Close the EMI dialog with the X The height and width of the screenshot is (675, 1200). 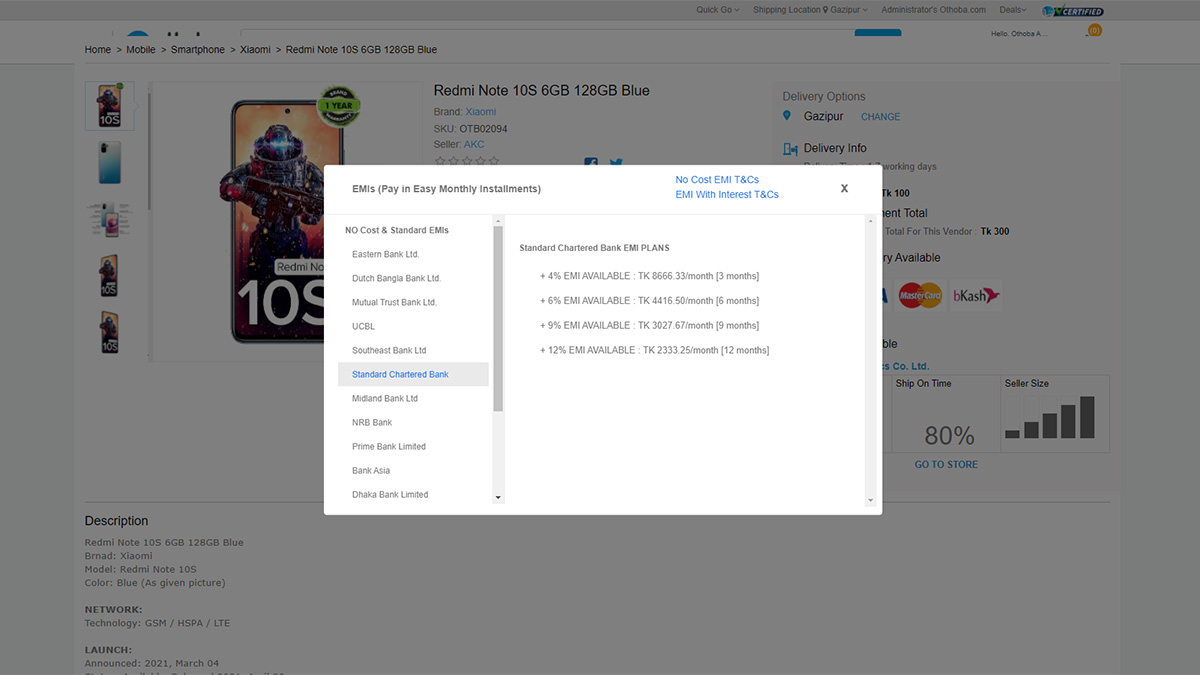844,188
